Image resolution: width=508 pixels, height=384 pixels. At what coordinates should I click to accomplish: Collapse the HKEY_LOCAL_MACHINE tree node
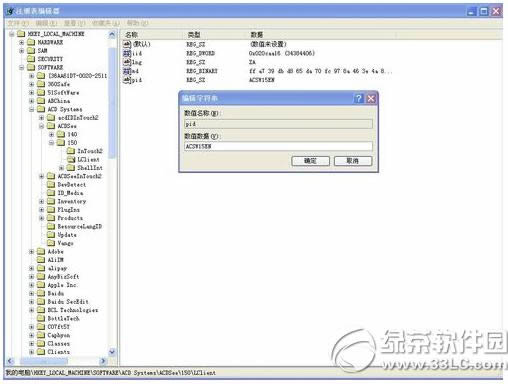[x=12, y=34]
